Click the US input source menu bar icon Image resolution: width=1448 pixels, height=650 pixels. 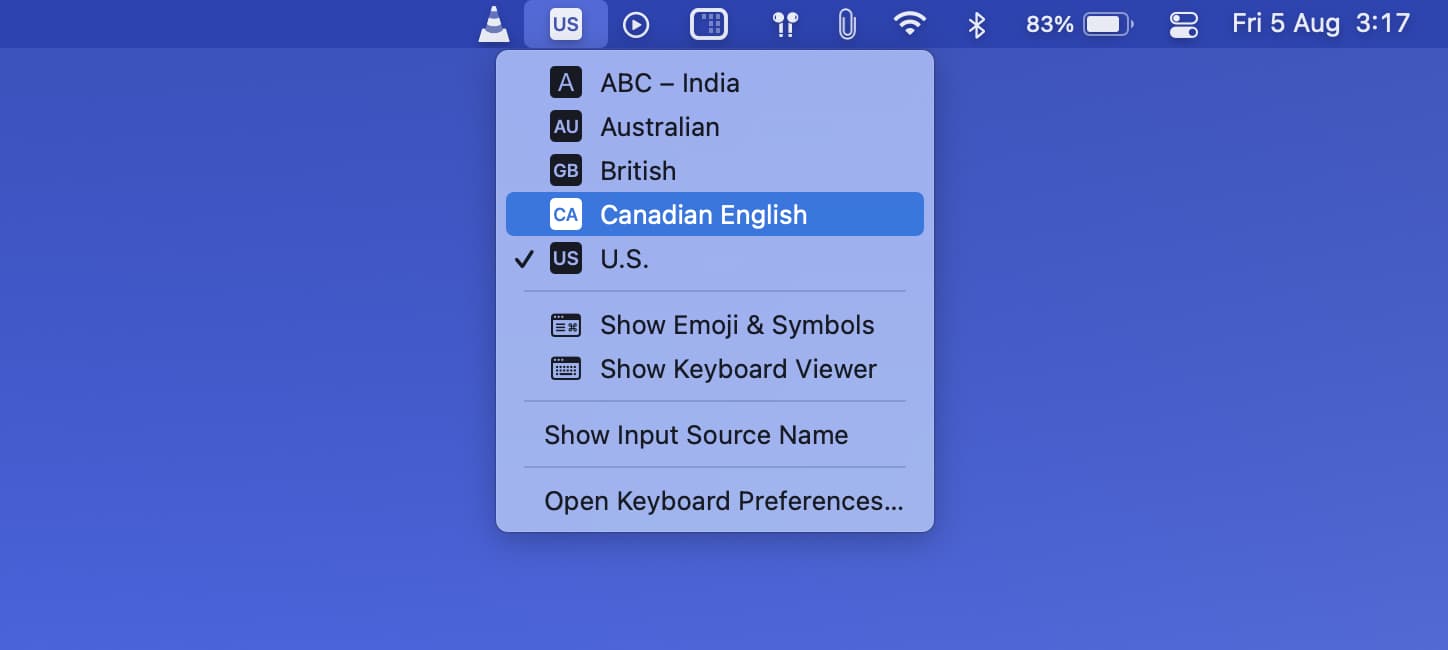click(x=566, y=24)
